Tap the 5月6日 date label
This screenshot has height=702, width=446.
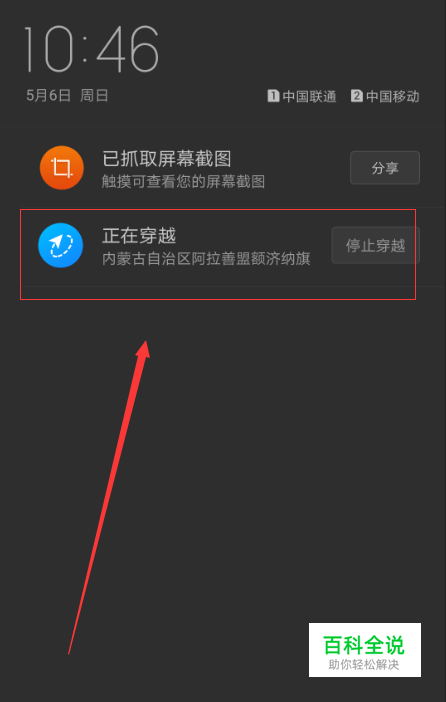click(x=48, y=95)
